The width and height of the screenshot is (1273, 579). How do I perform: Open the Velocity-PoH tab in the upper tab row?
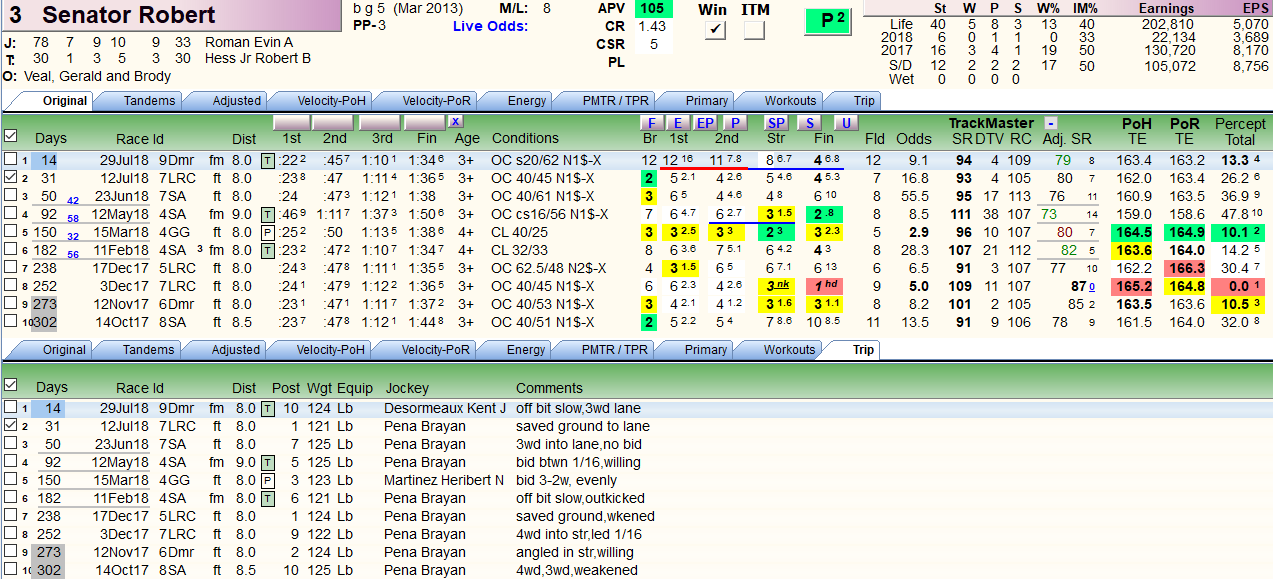(x=323, y=100)
